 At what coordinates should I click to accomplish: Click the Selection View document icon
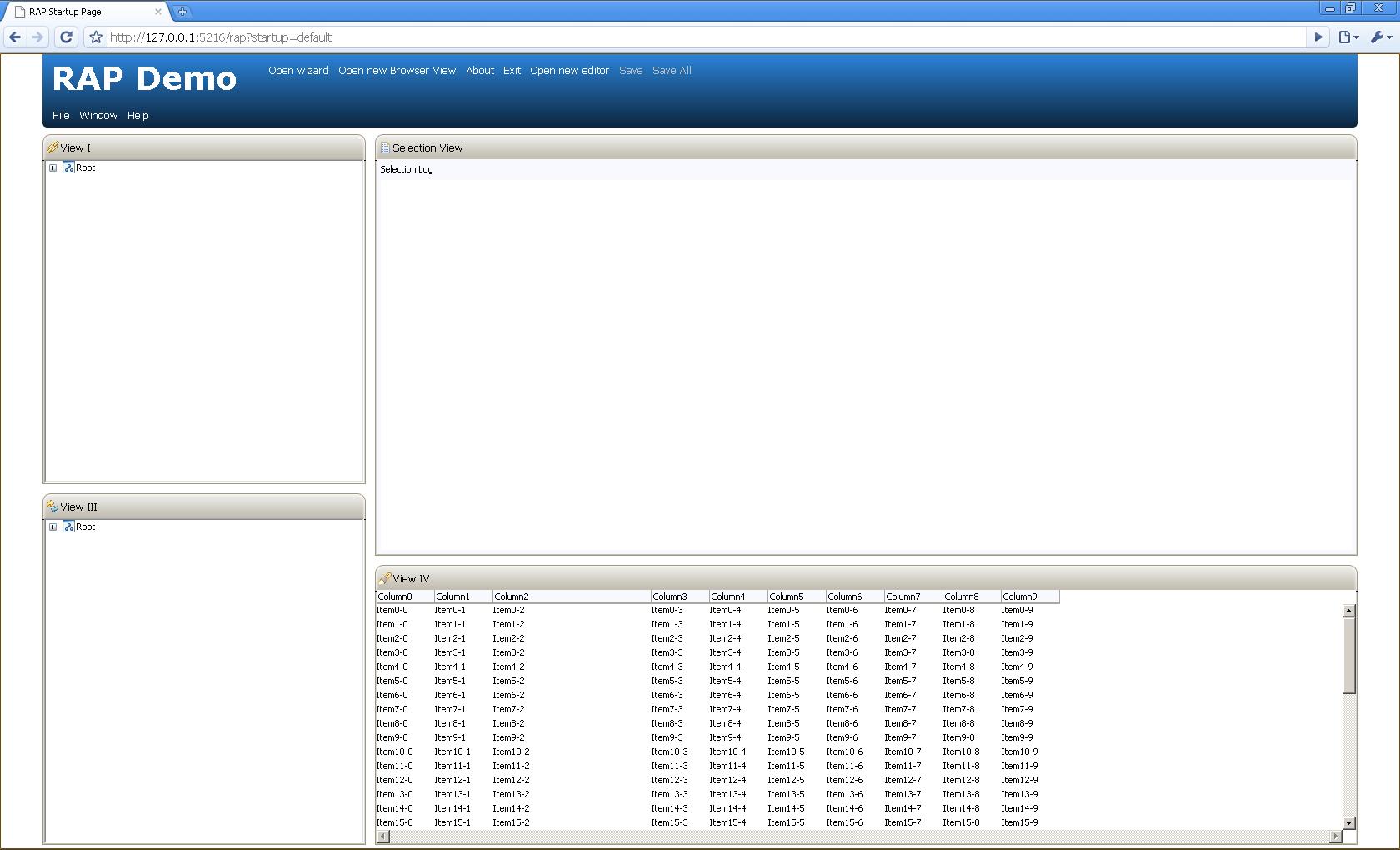[x=385, y=147]
